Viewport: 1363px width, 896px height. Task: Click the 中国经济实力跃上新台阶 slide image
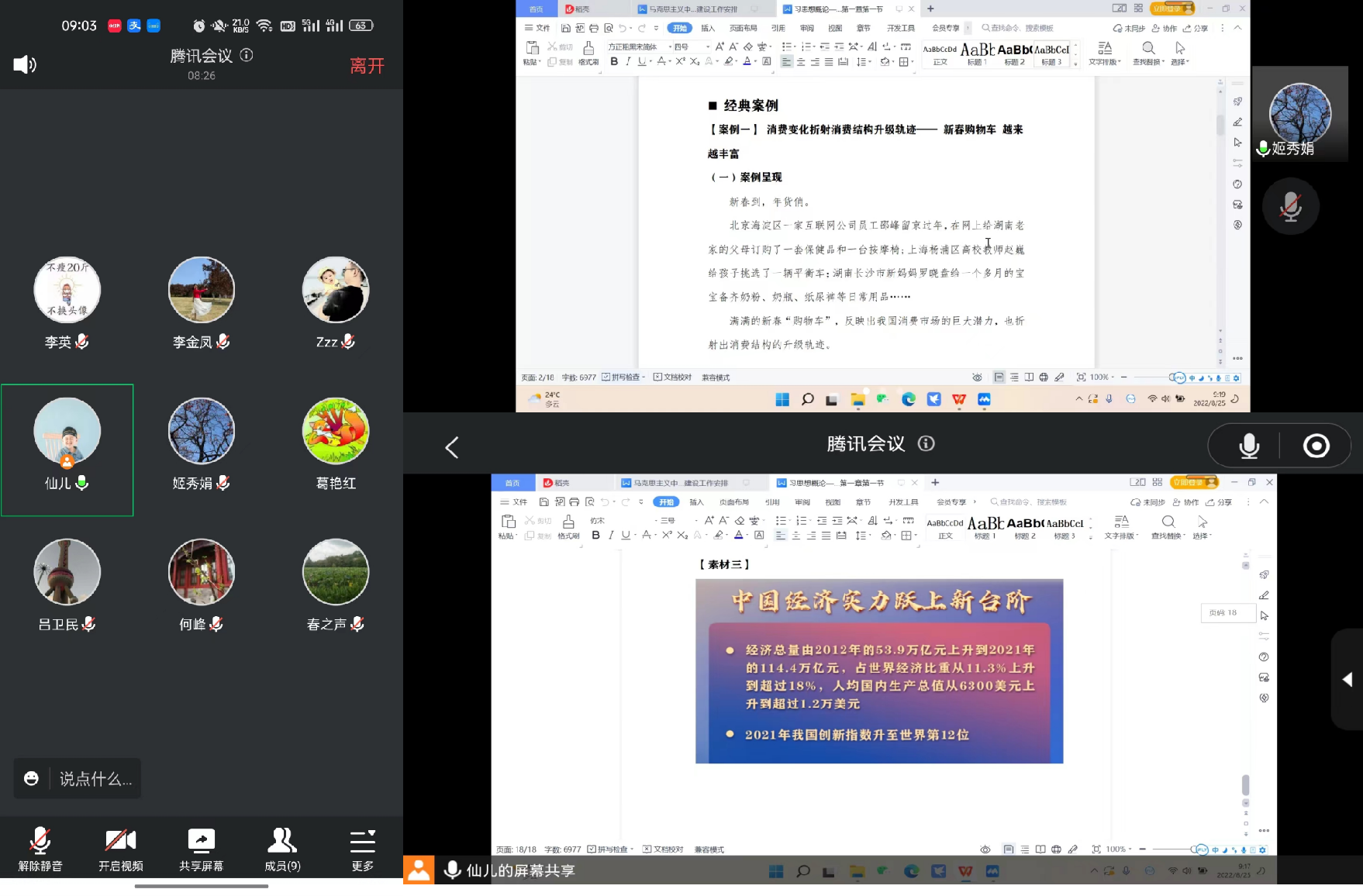pos(879,671)
